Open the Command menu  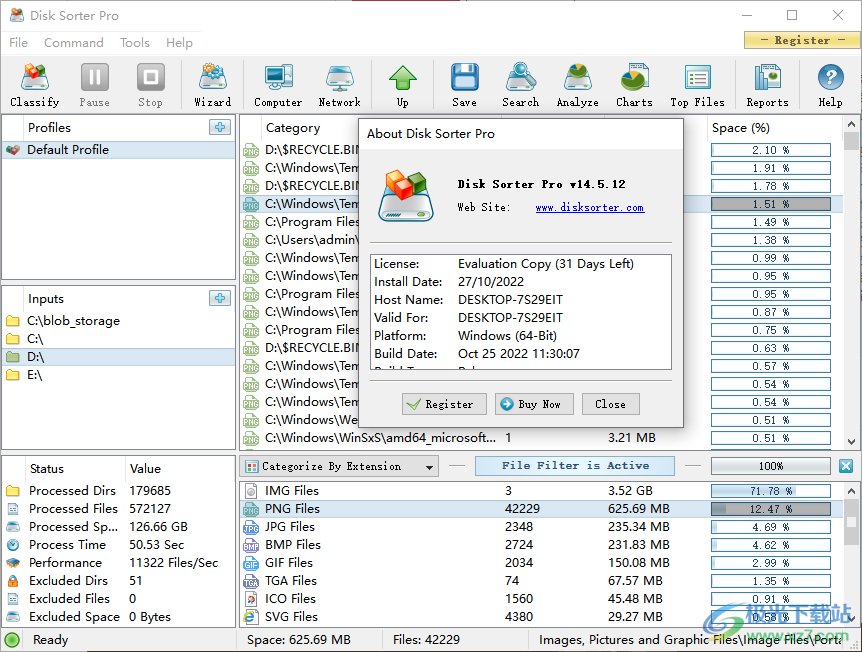[74, 42]
